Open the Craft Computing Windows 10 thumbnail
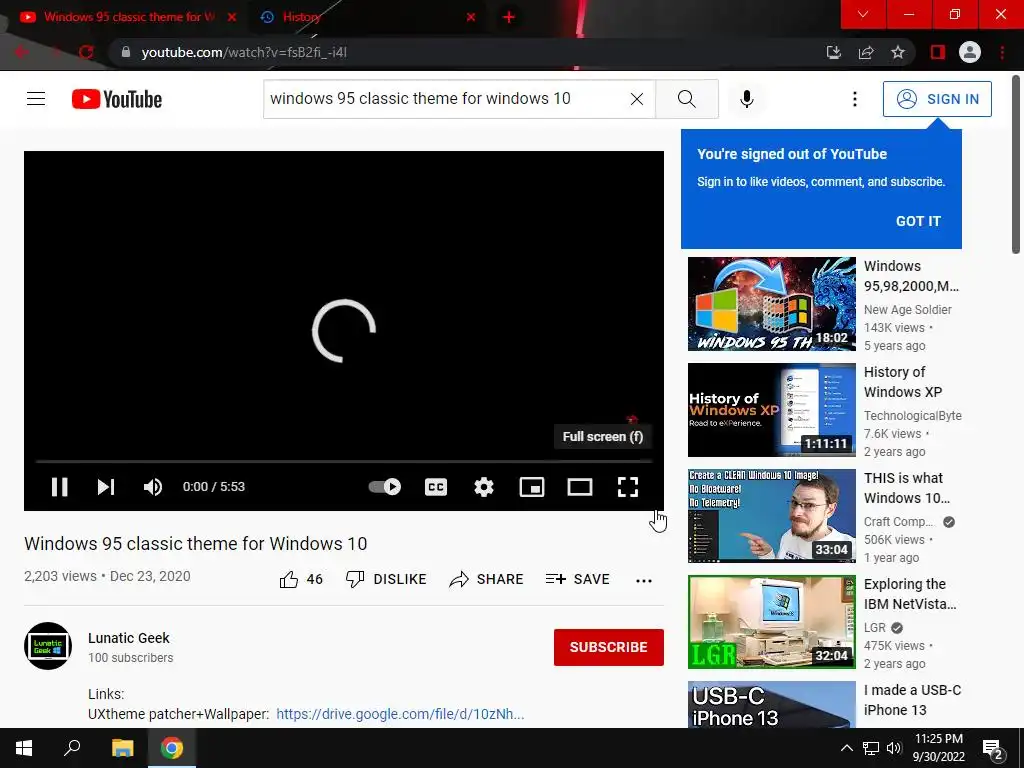The height and width of the screenshot is (768, 1024). point(771,515)
